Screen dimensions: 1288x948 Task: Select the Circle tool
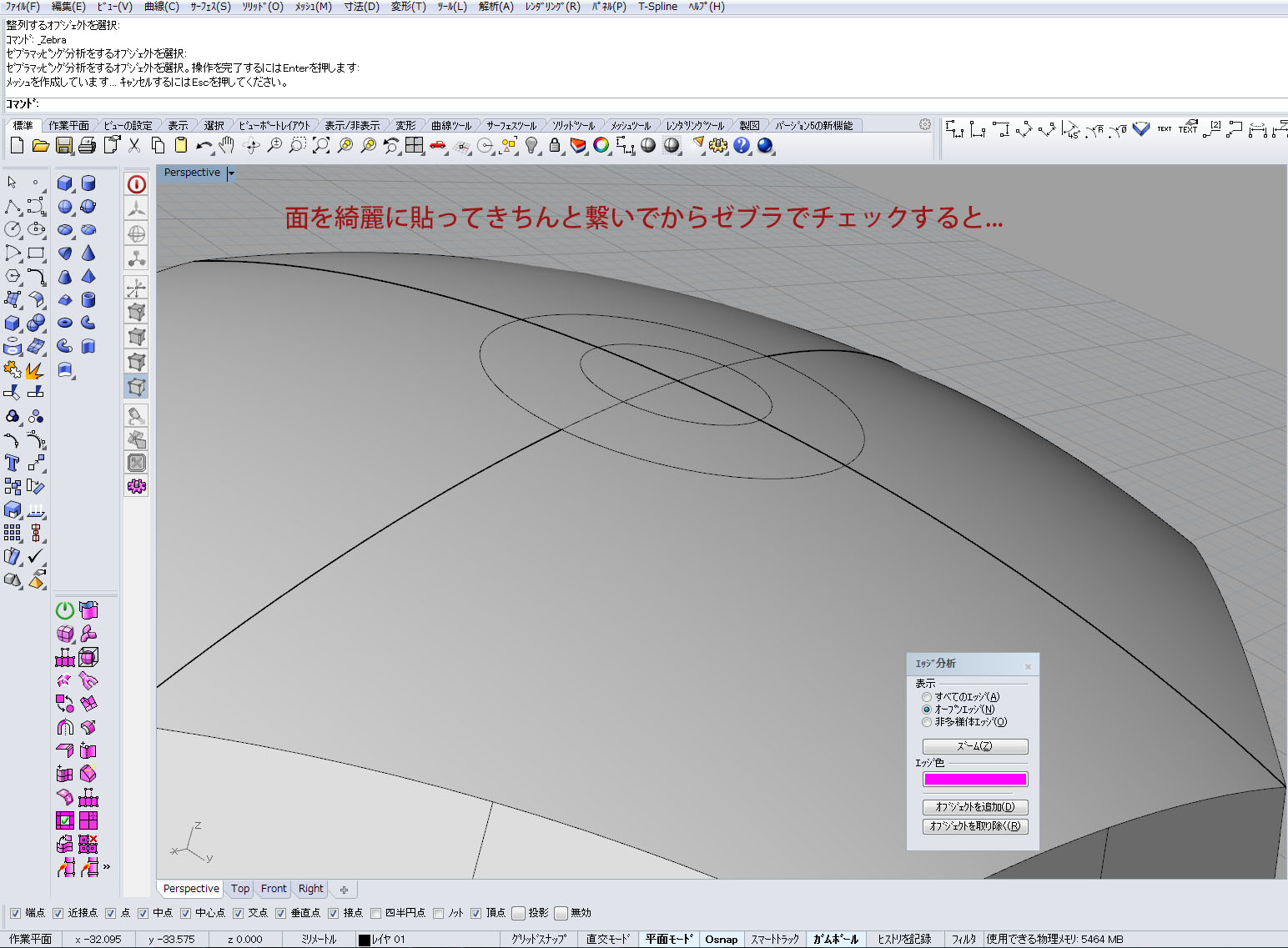tap(13, 229)
